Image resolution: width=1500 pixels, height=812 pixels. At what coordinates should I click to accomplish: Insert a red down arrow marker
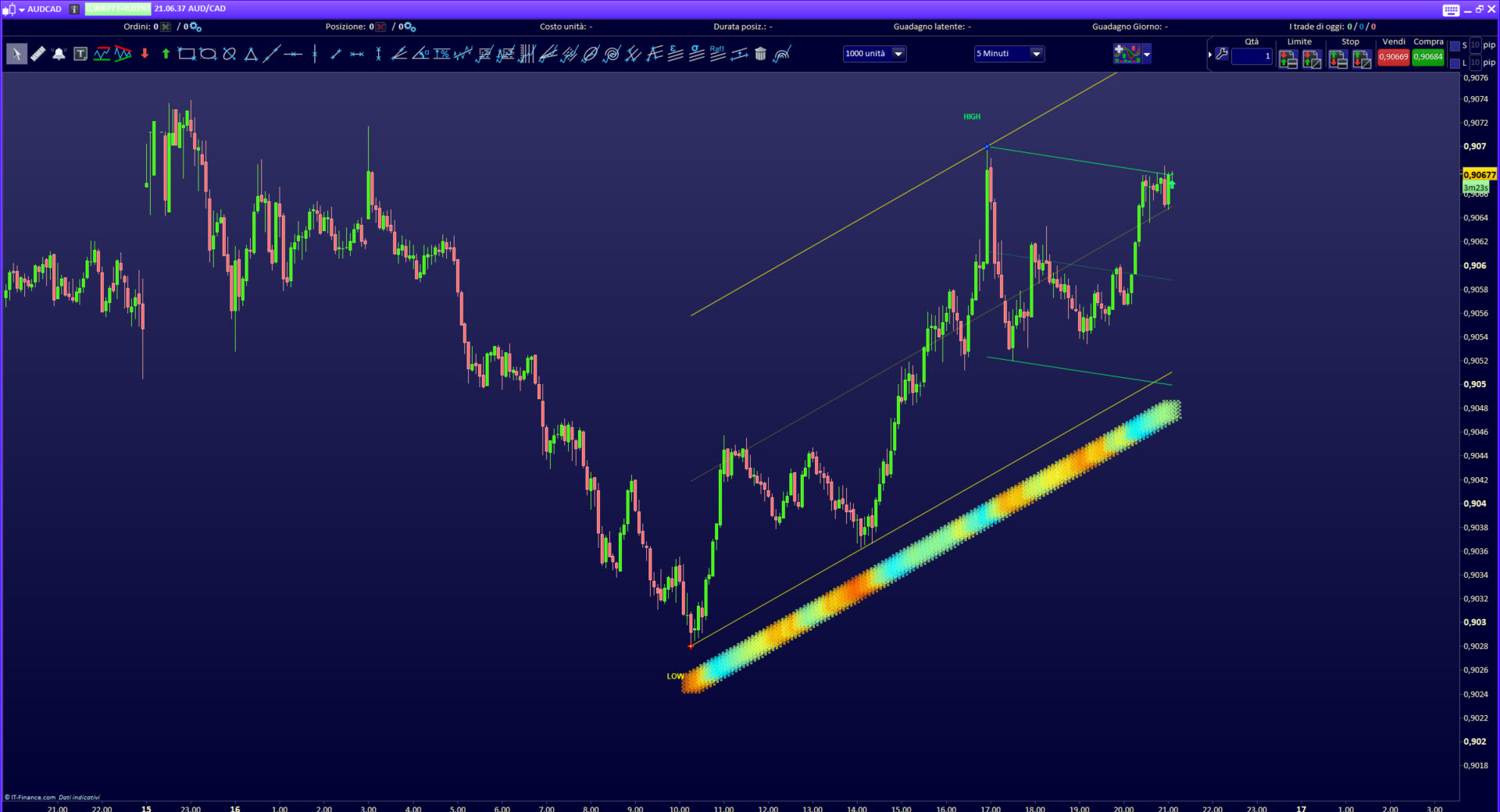point(145,54)
